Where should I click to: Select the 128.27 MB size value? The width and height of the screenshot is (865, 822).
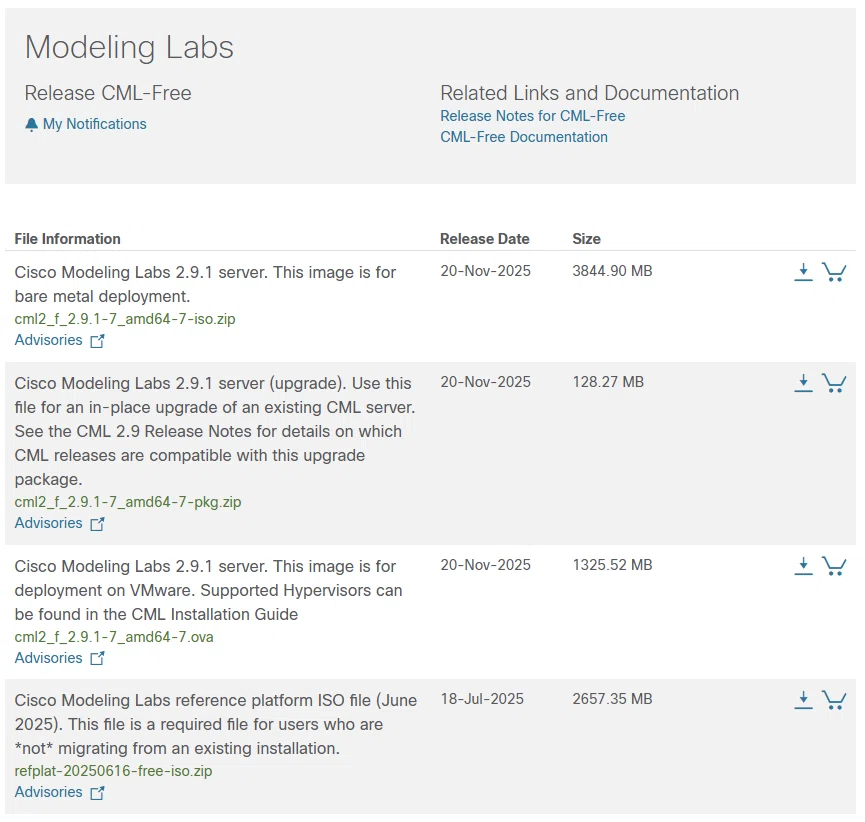coord(608,382)
